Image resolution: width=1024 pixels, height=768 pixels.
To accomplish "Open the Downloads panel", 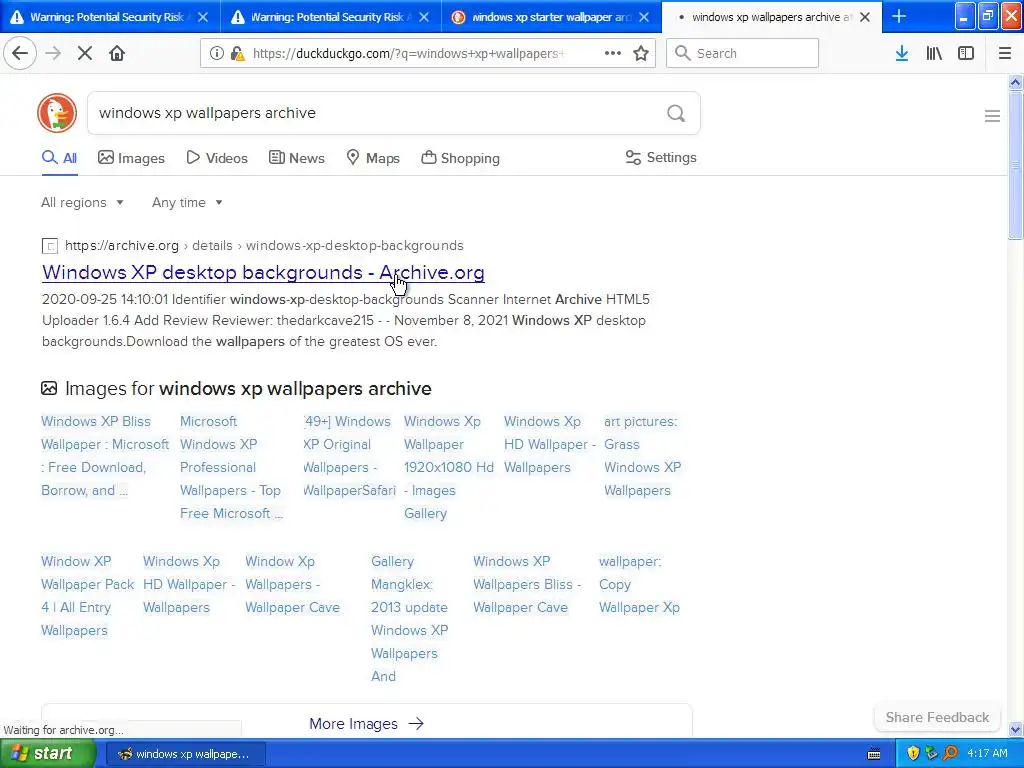I will pyautogui.click(x=902, y=54).
